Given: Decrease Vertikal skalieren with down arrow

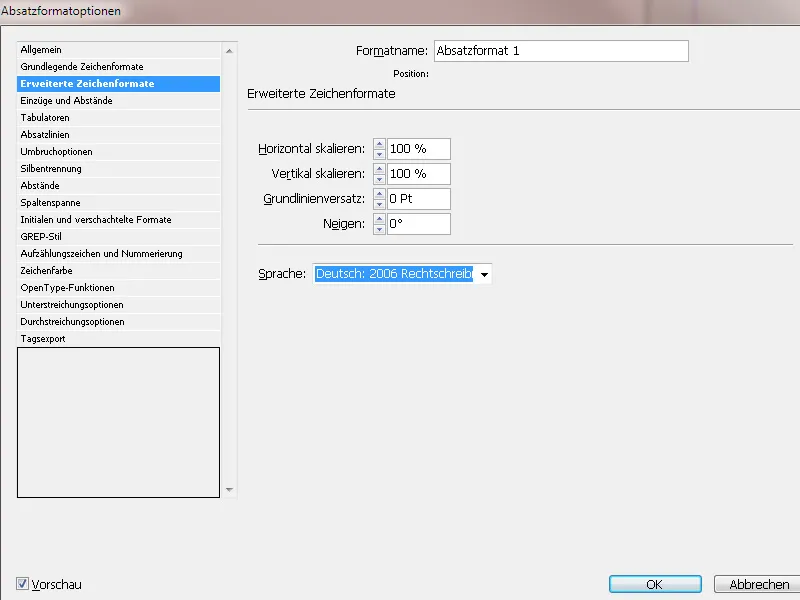Looking at the screenshot, I should (379, 179).
